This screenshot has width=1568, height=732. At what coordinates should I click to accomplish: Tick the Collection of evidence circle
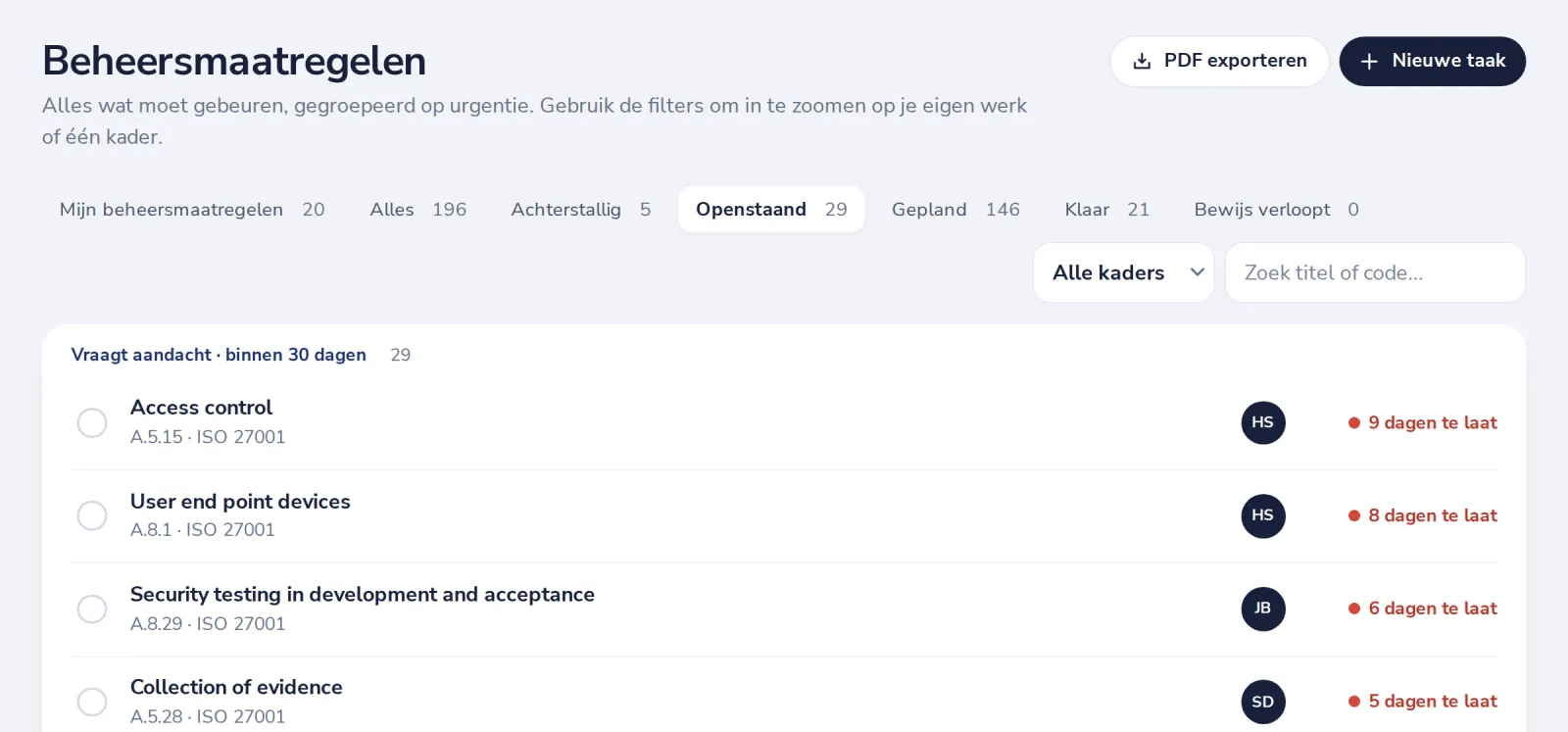click(x=92, y=702)
